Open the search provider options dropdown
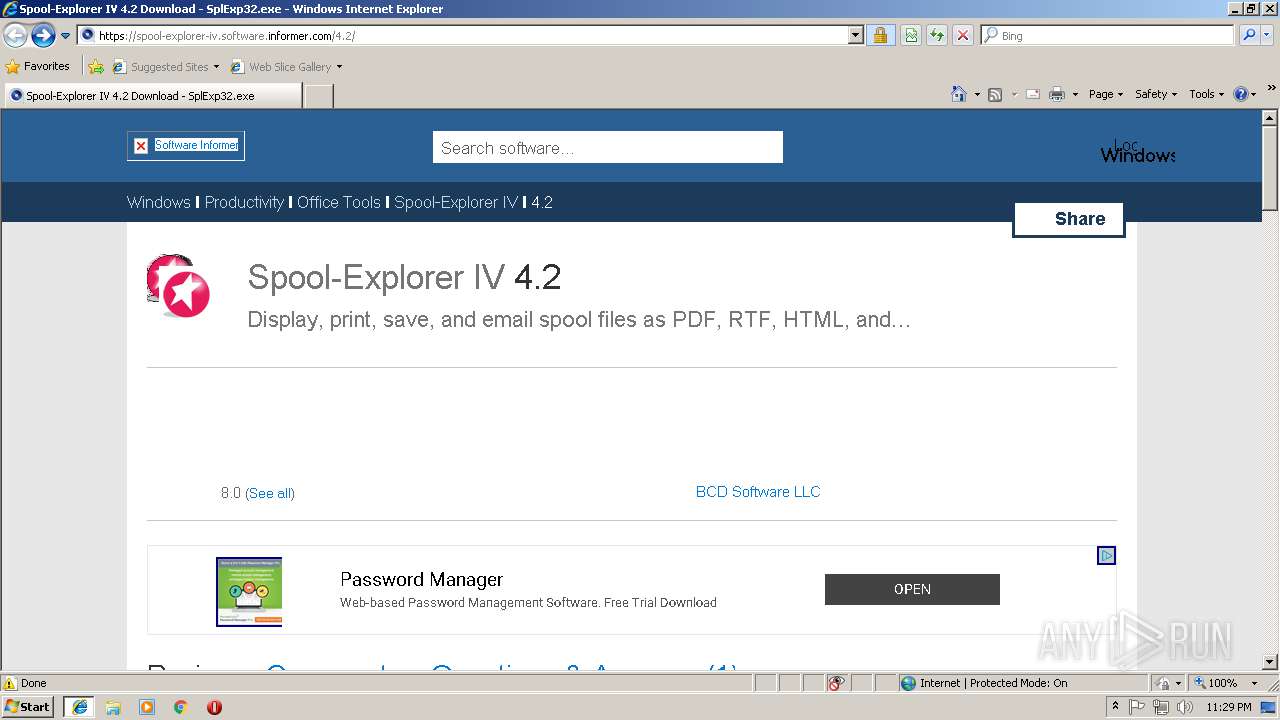Image resolution: width=1280 pixels, height=720 pixels. click(x=1268, y=35)
